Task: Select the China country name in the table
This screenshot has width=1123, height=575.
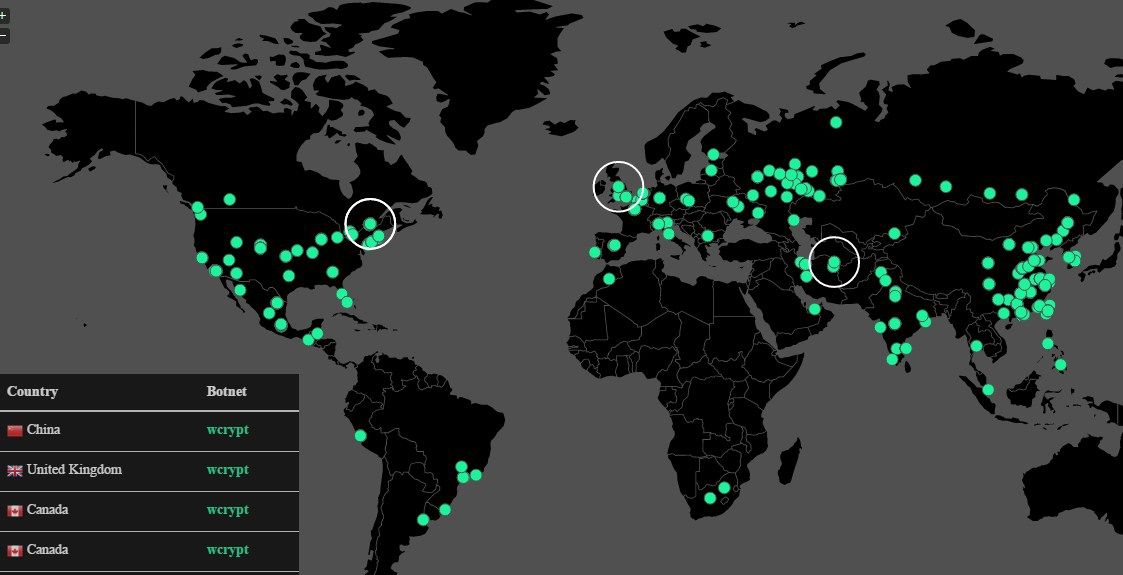Action: pos(43,430)
